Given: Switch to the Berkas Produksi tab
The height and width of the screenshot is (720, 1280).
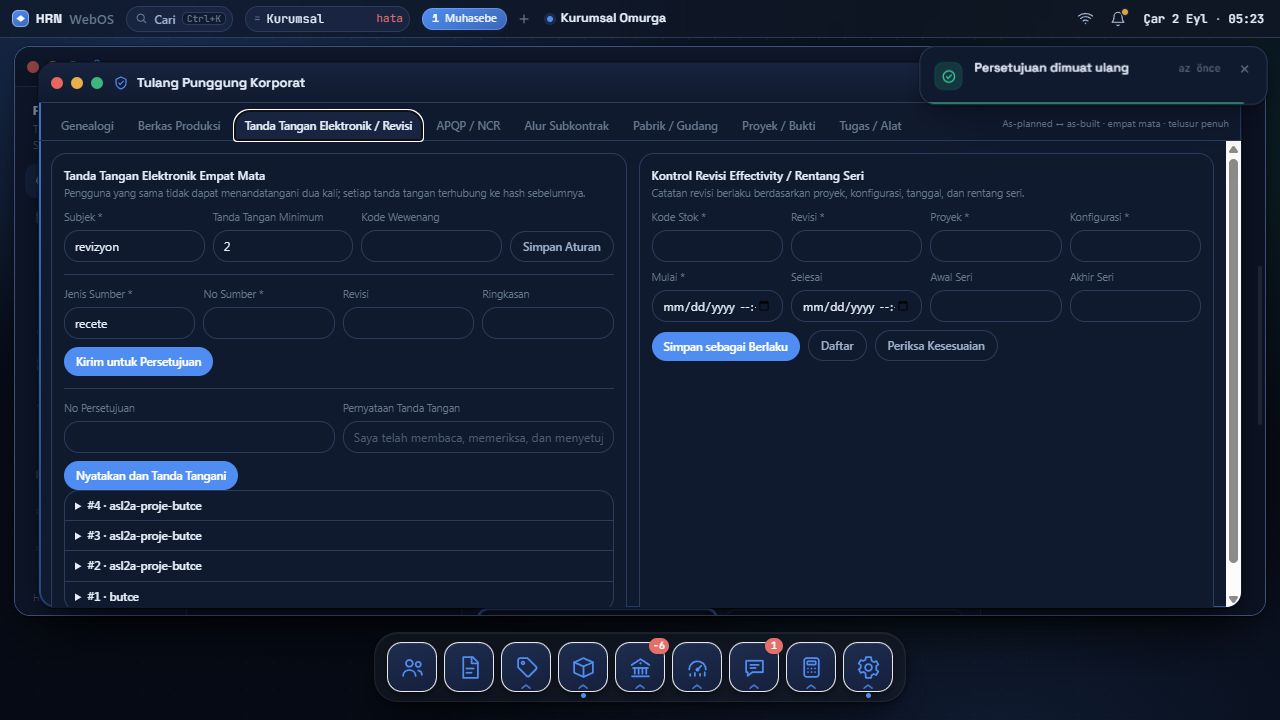Looking at the screenshot, I should [x=179, y=126].
